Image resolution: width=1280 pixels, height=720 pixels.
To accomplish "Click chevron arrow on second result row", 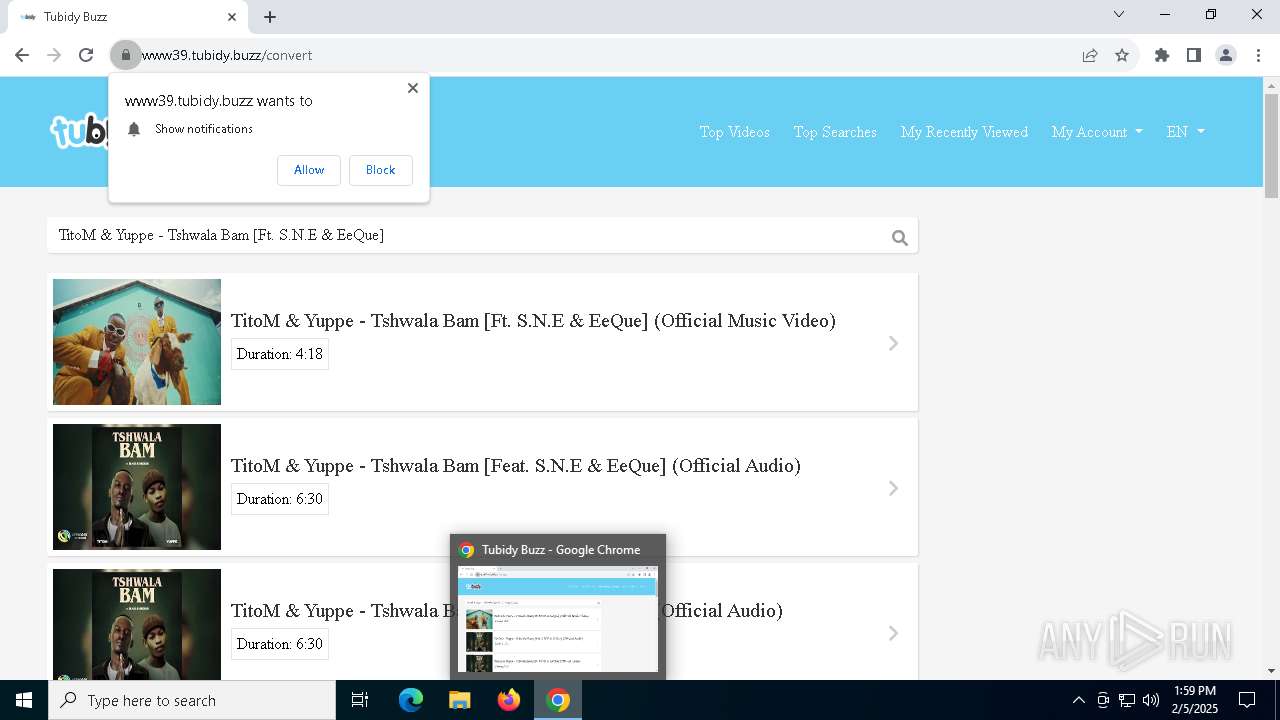I will [894, 488].
